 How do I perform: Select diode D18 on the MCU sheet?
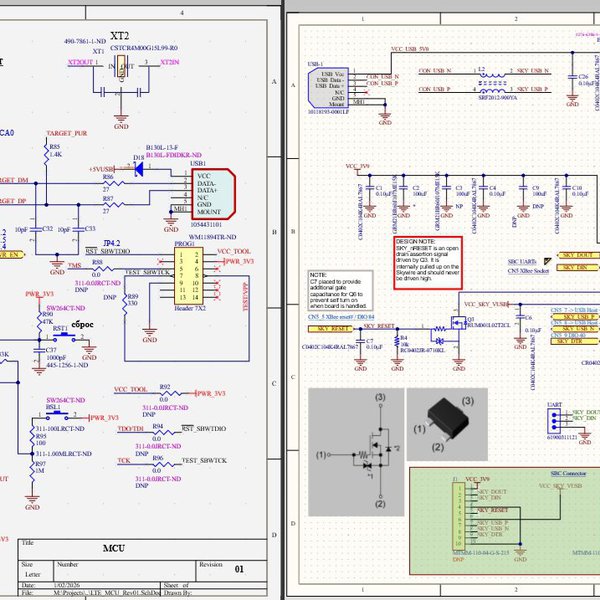point(139,169)
